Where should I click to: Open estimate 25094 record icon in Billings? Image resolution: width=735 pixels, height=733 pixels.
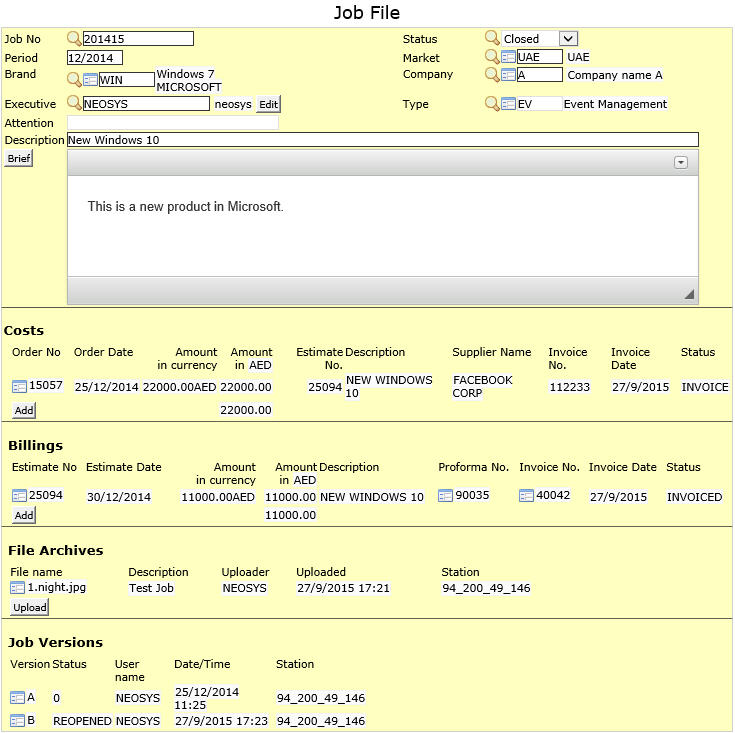[x=19, y=496]
